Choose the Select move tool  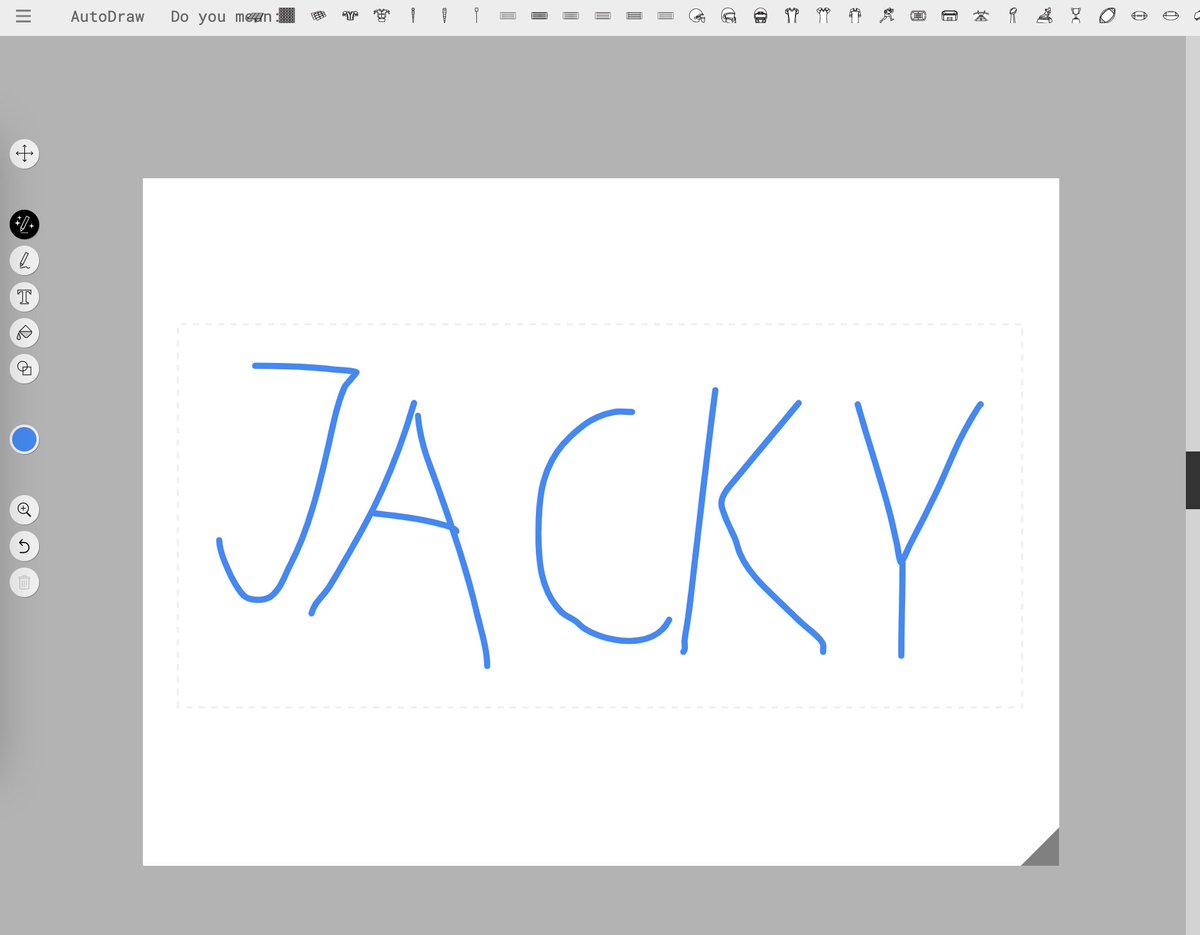tap(24, 154)
